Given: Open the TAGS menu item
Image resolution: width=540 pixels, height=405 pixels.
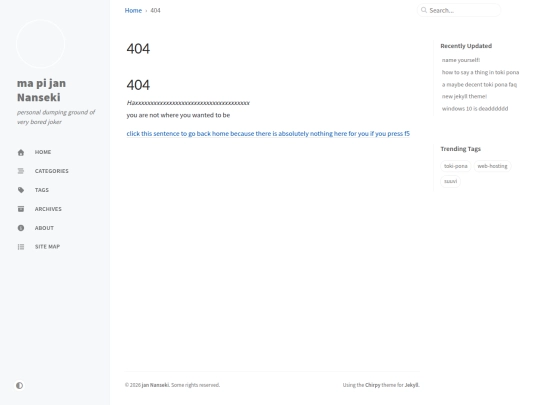Looking at the screenshot, I should point(42,190).
